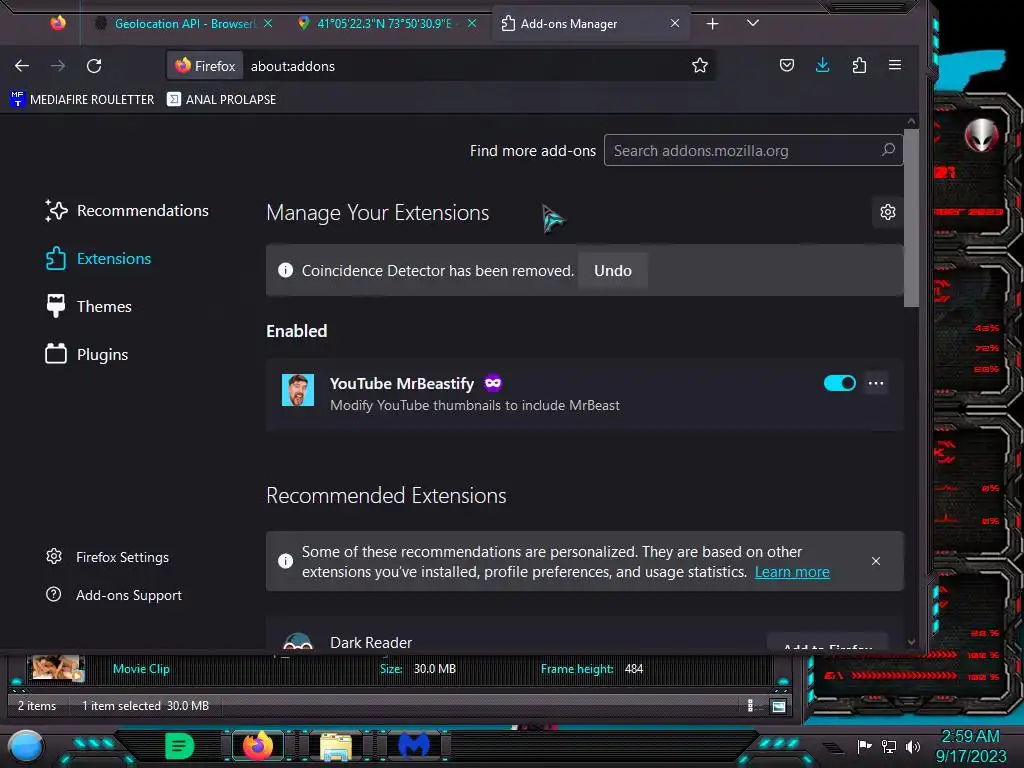
Task: Open the Action Center flag in the tray
Action: pos(865,746)
